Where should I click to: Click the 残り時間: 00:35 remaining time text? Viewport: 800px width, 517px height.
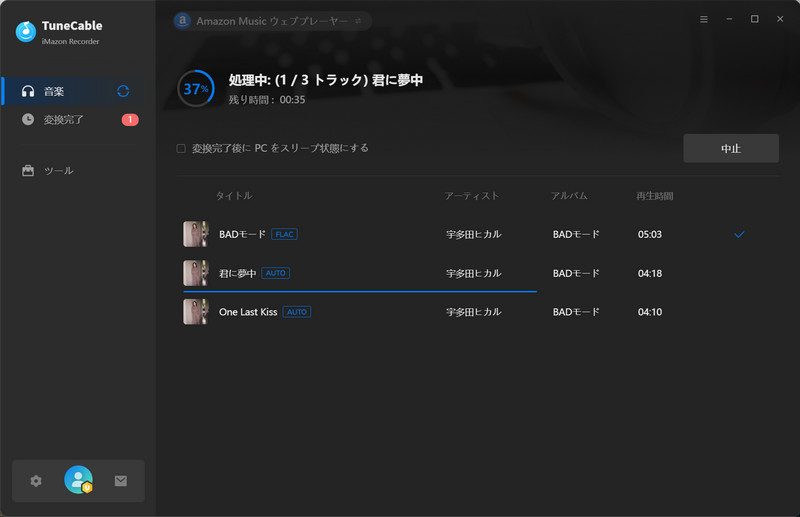coord(267,100)
